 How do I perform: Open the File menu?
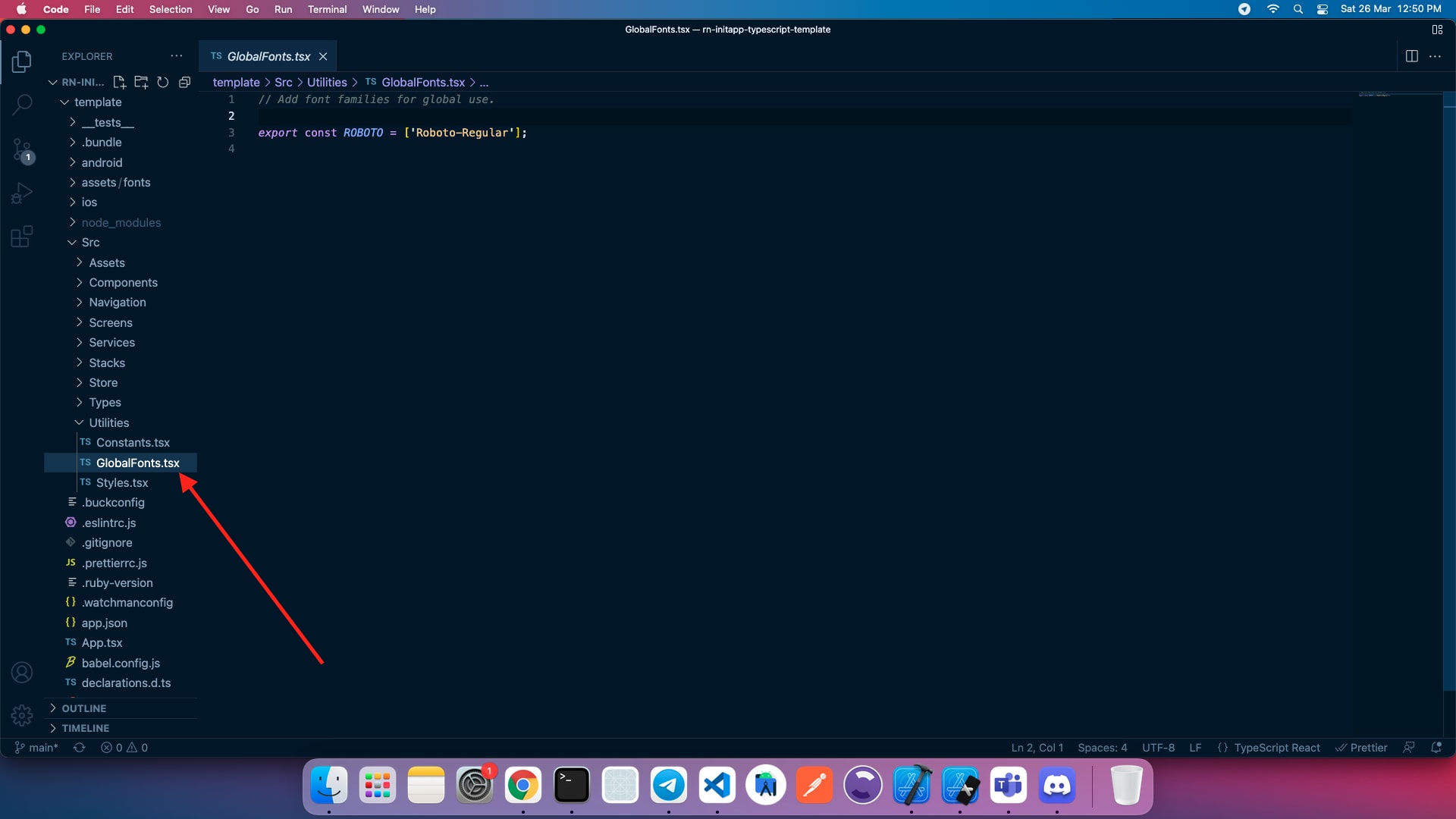pyautogui.click(x=92, y=9)
